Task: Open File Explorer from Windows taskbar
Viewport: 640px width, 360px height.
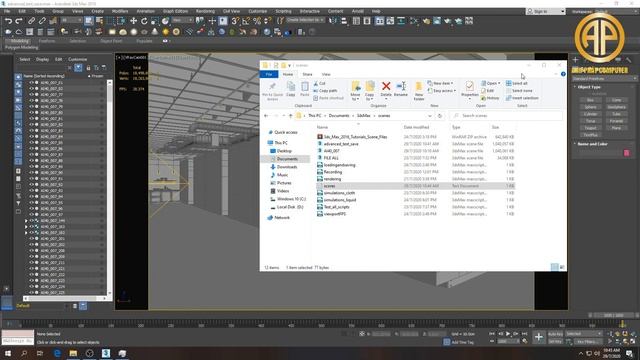Action: click(x=73, y=353)
